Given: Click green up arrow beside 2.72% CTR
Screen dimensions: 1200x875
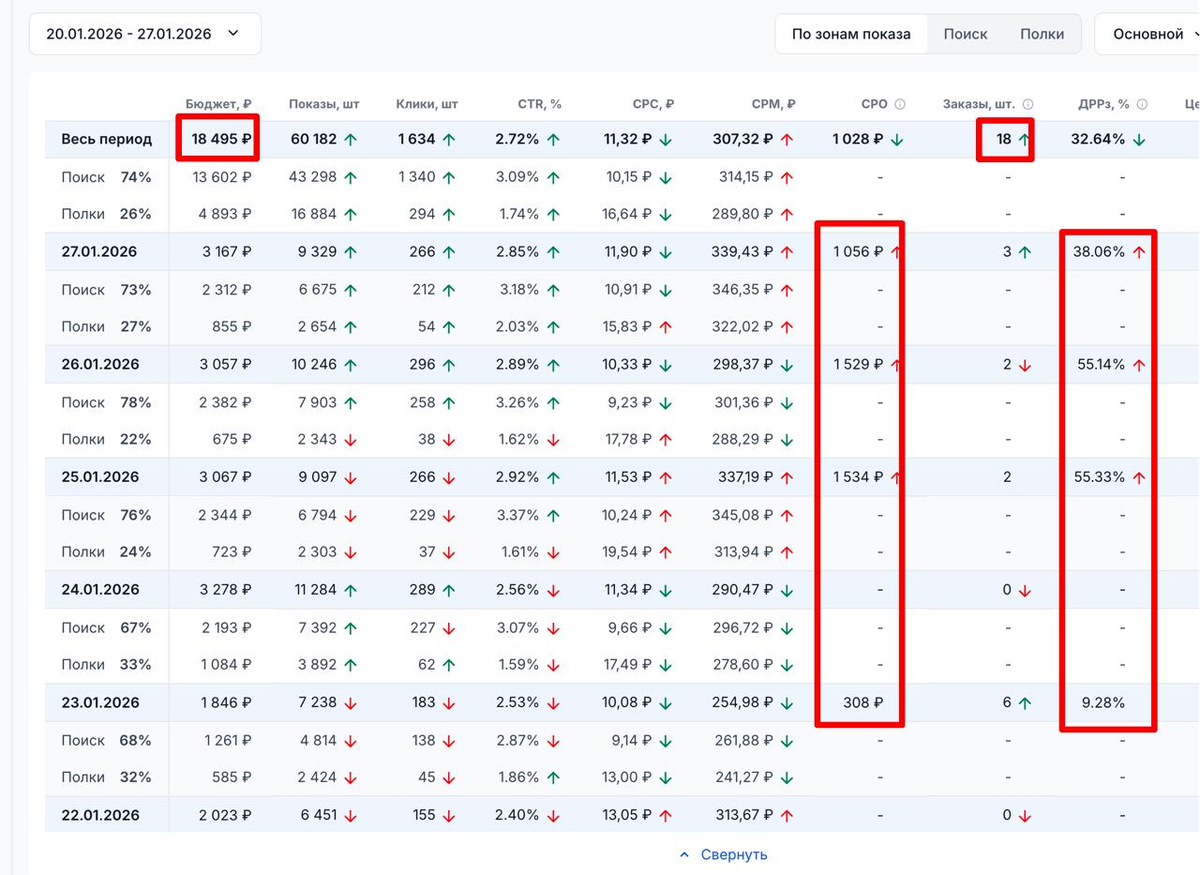Looking at the screenshot, I should click(x=553, y=140).
